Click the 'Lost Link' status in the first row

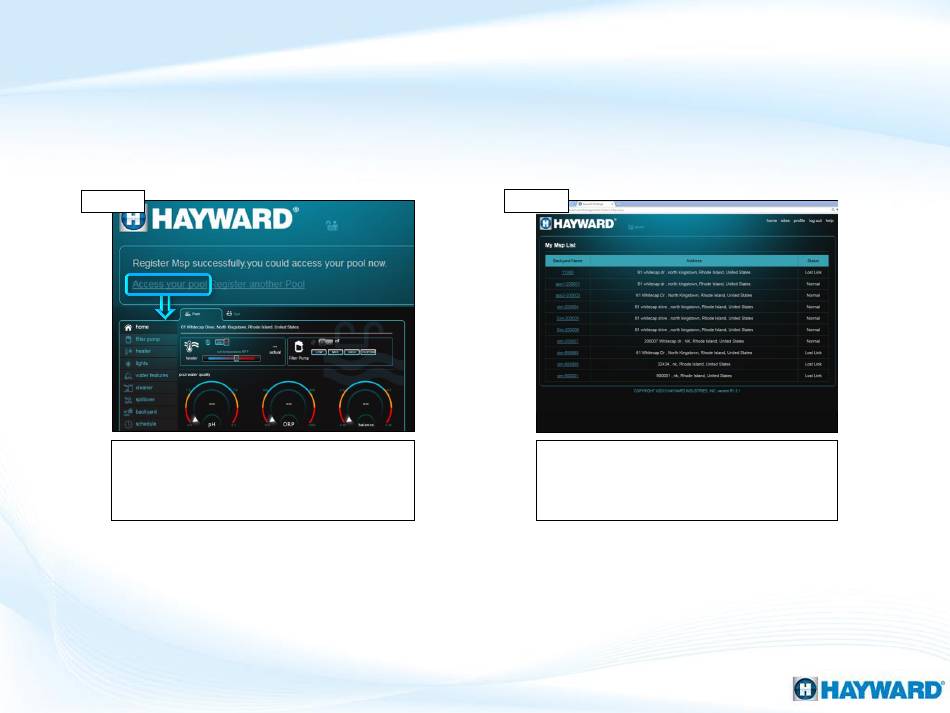coord(813,273)
